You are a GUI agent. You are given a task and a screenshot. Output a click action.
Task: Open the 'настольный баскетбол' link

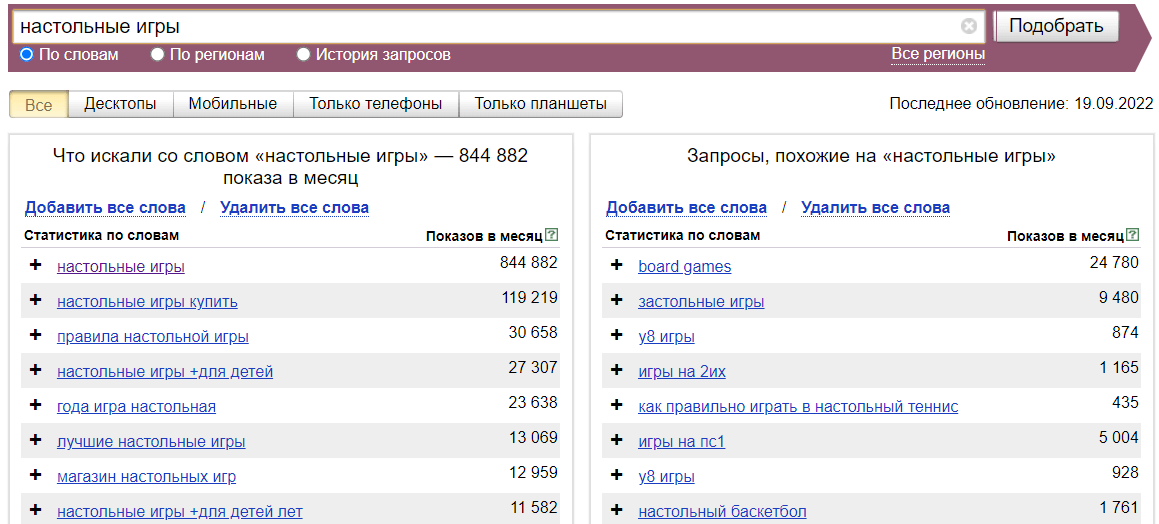pyautogui.click(x=722, y=511)
